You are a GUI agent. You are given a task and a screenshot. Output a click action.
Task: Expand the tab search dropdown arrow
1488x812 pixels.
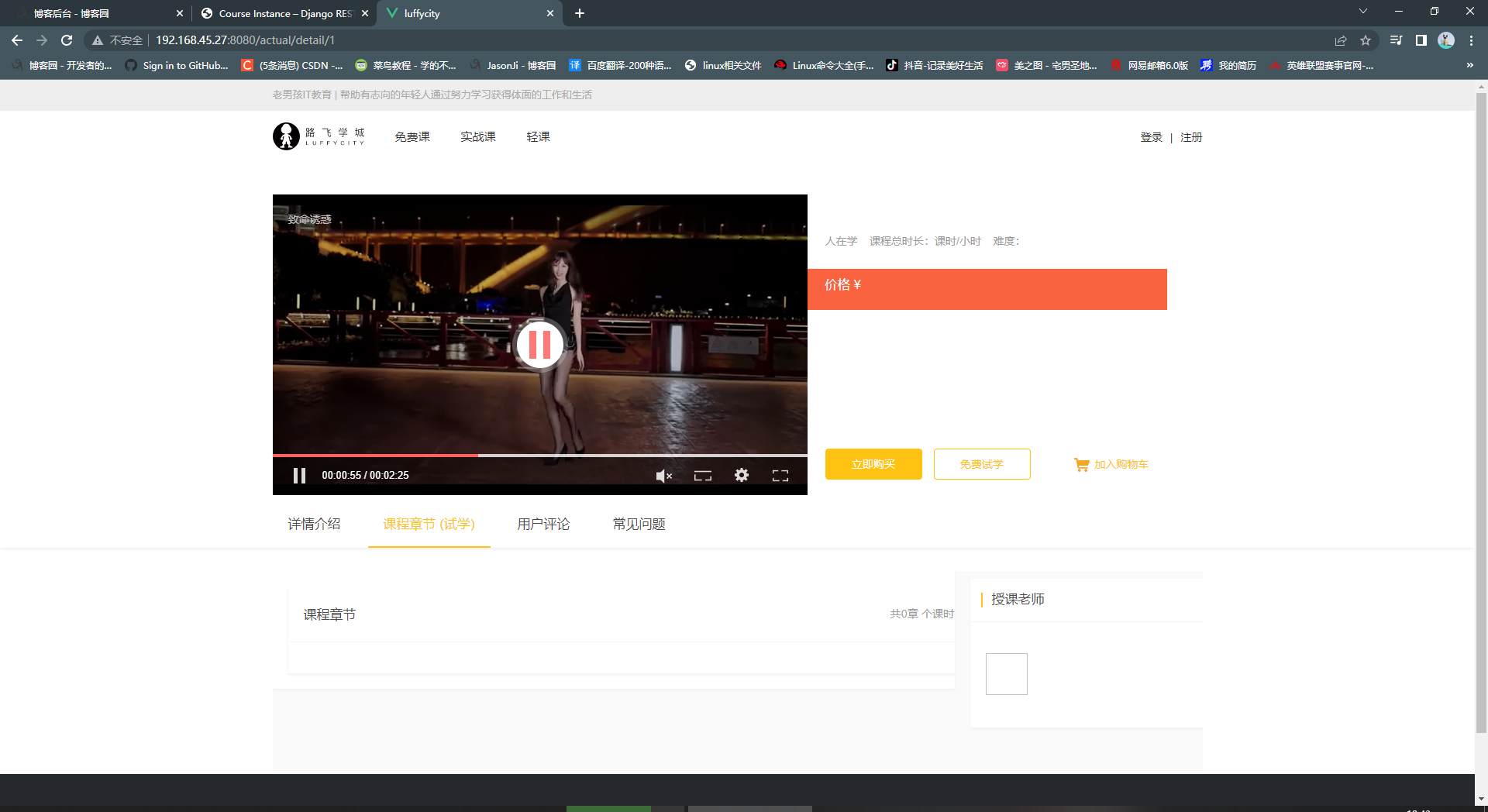pyautogui.click(x=1363, y=11)
